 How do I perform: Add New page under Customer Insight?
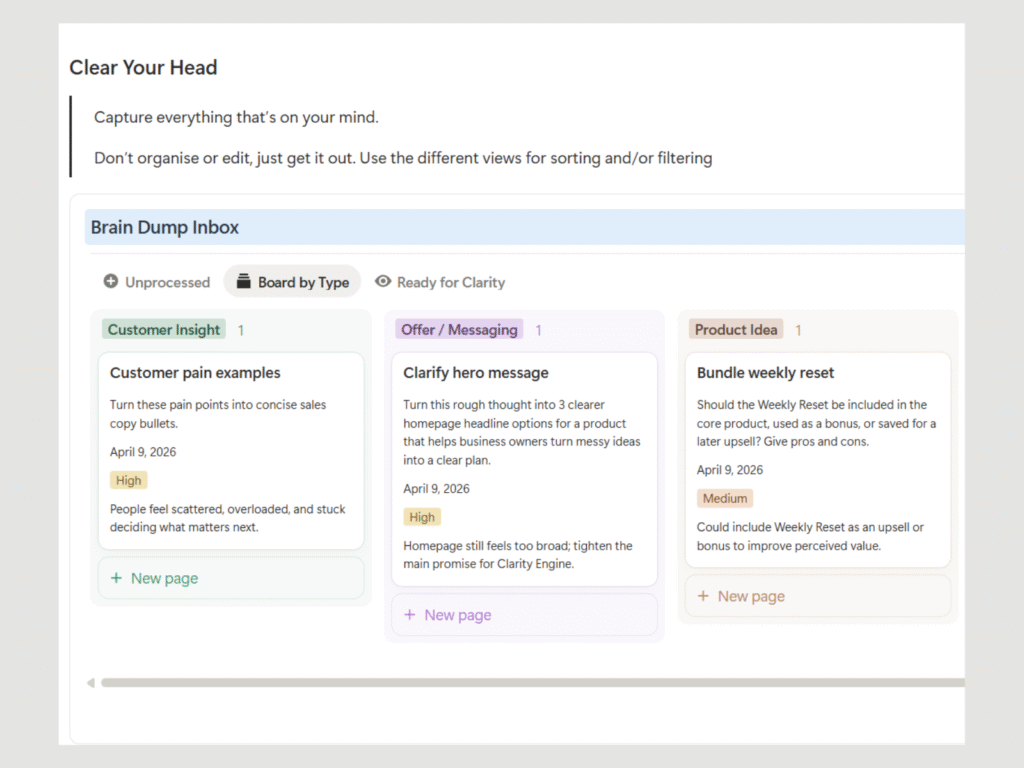(x=164, y=578)
